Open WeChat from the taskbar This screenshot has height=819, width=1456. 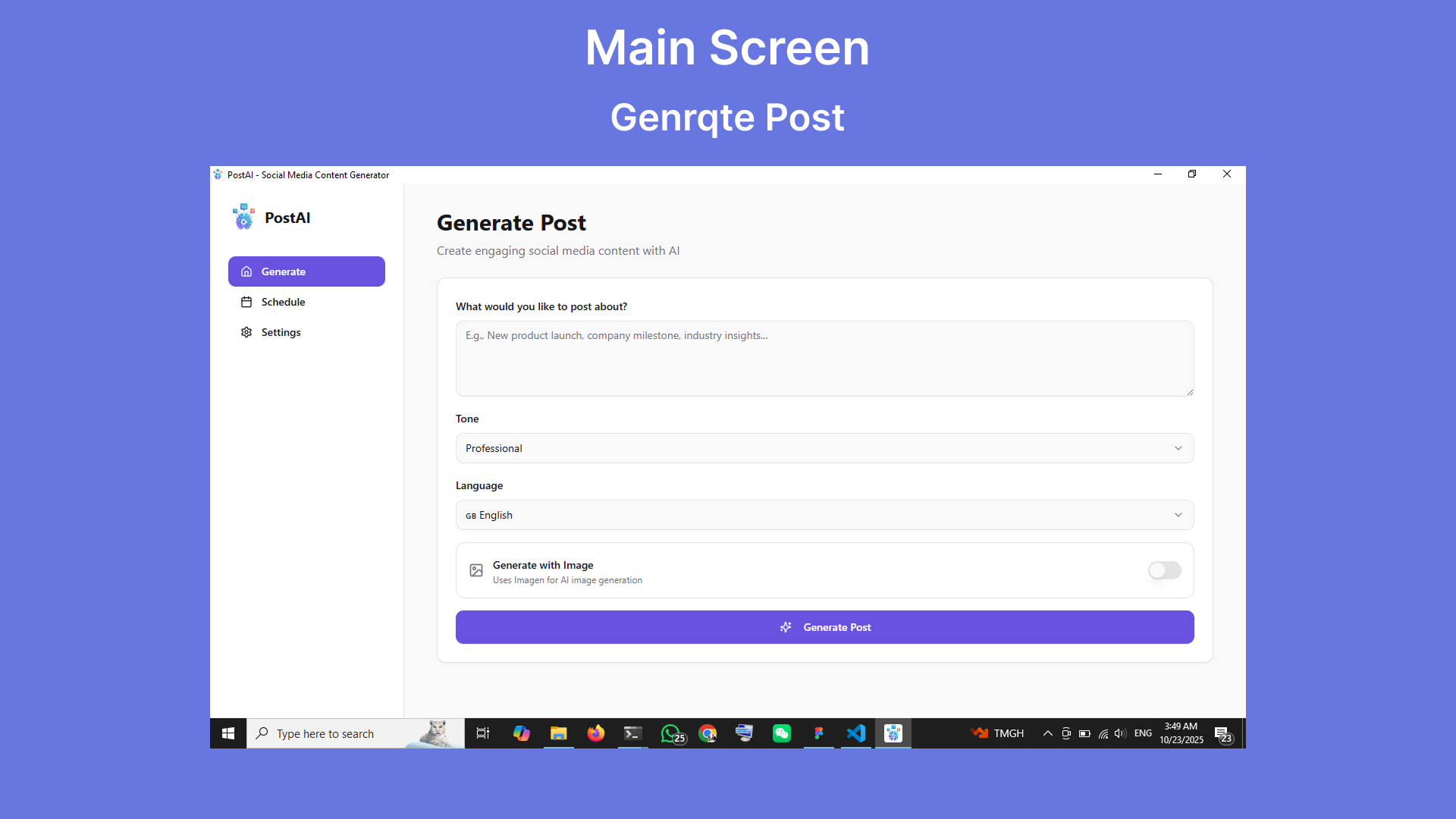coord(782,733)
